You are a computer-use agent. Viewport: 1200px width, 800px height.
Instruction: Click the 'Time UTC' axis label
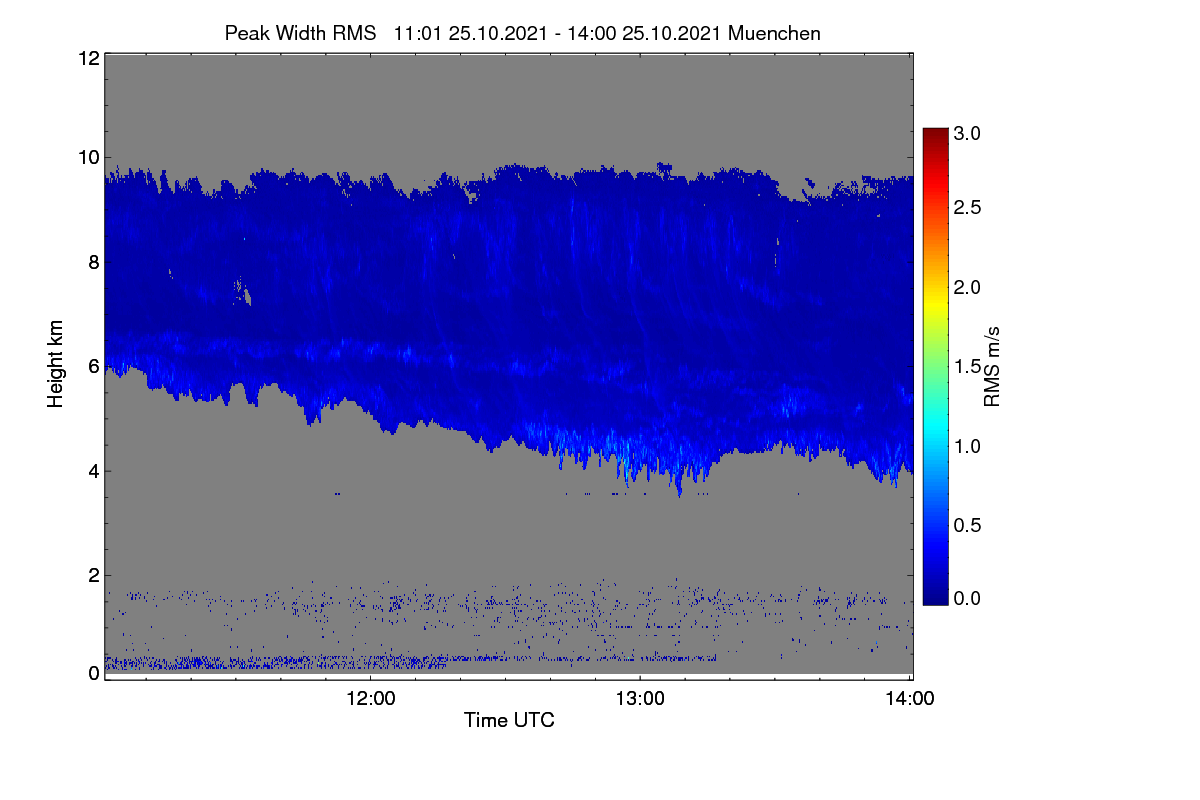509,720
